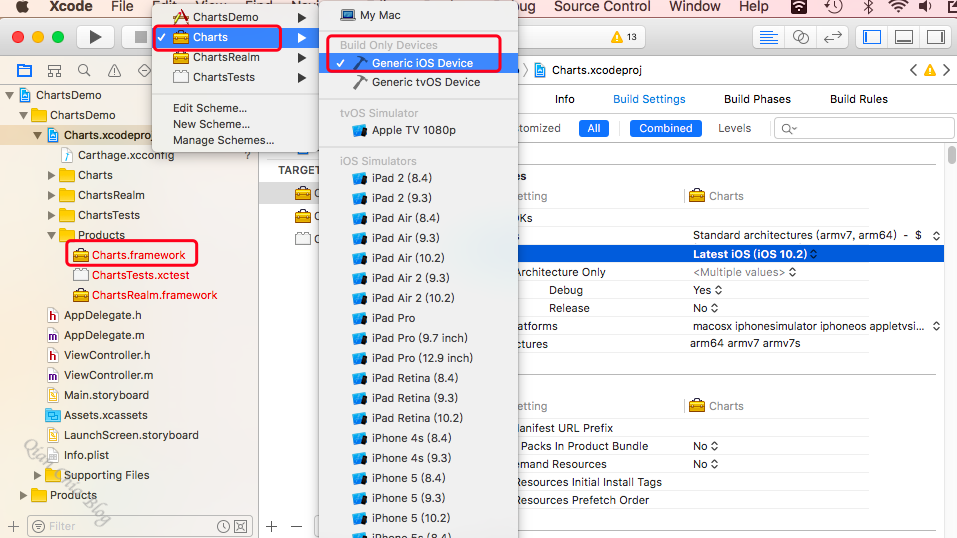Click the build settings search field
The height and width of the screenshot is (538, 957).
864,128
